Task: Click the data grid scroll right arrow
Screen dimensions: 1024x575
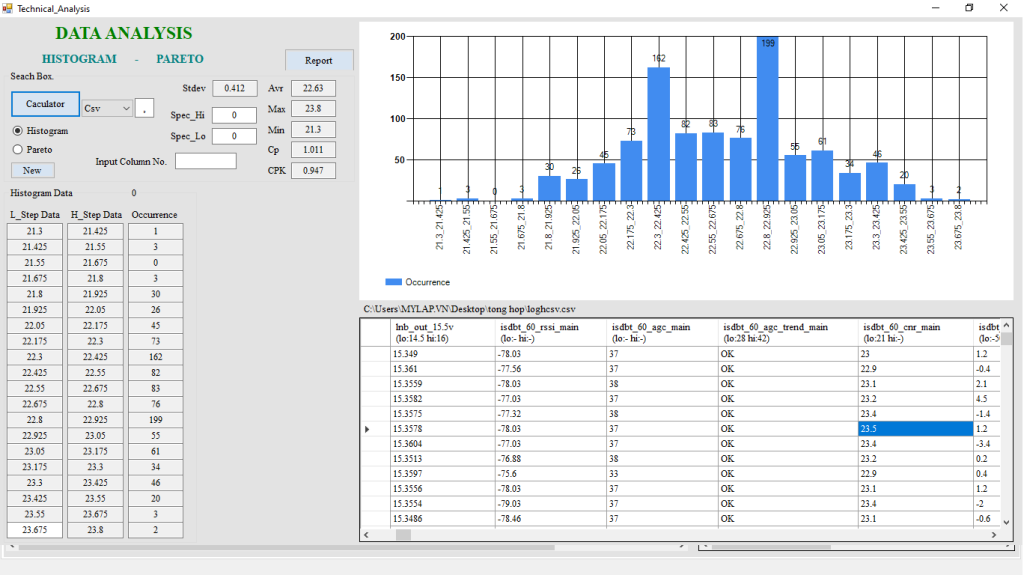Action: (x=994, y=534)
